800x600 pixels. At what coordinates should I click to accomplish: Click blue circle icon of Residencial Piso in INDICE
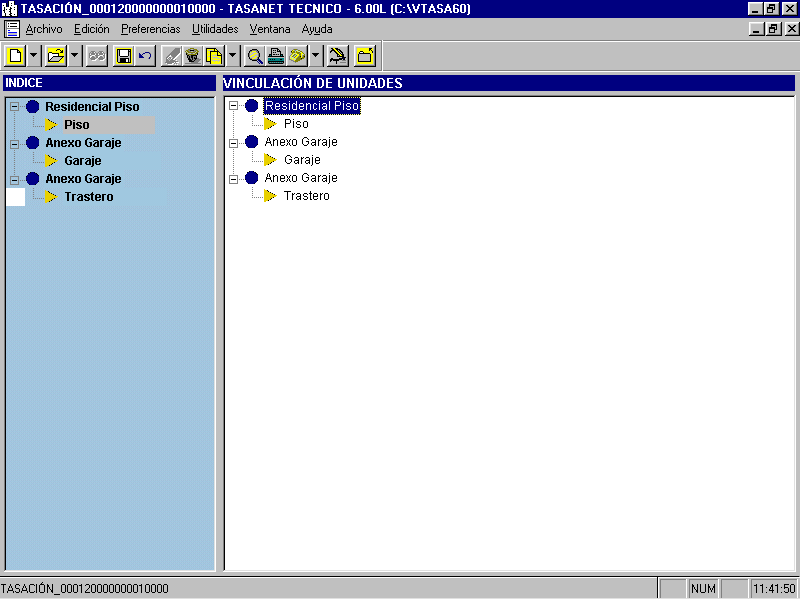33,107
